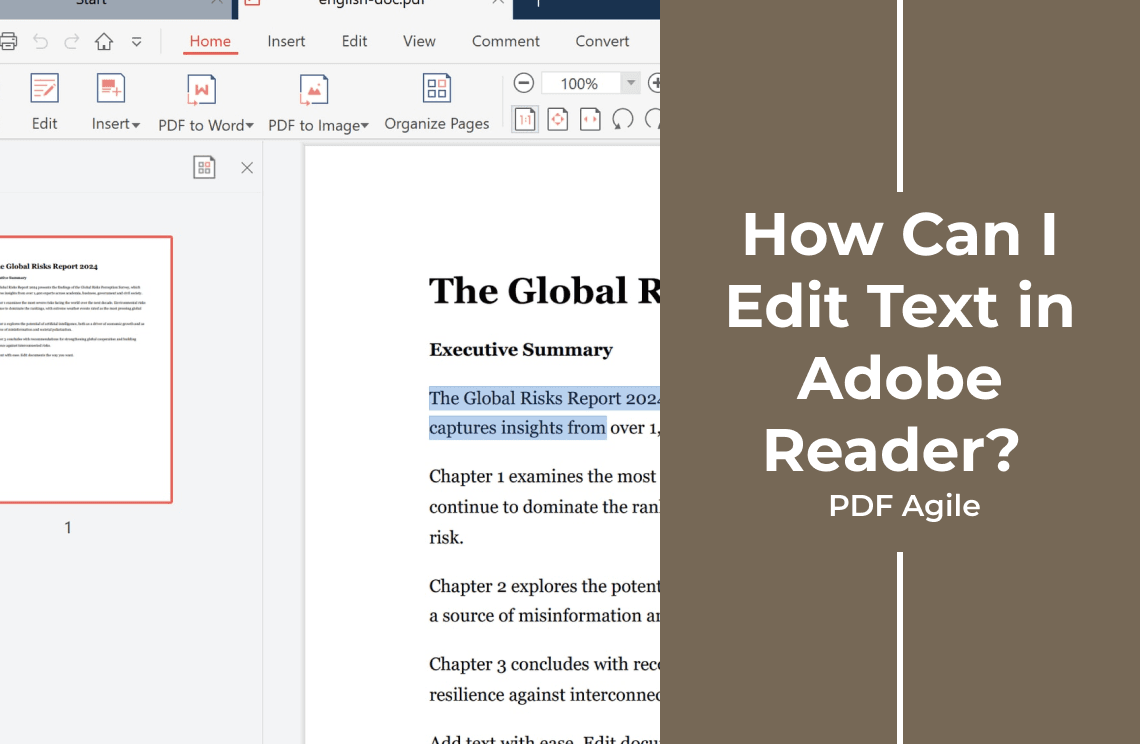The image size is (1140, 744).
Task: Click the Home icon in quick access bar
Action: point(104,41)
